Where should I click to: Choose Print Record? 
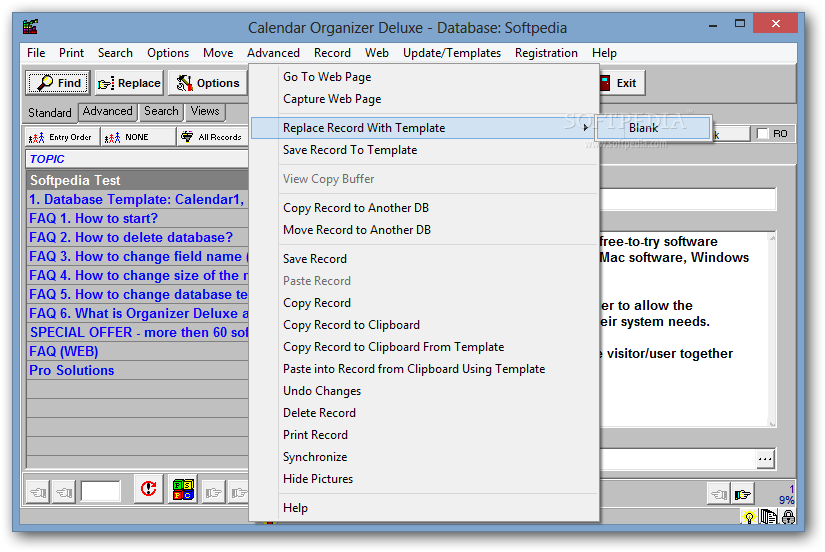click(424, 435)
